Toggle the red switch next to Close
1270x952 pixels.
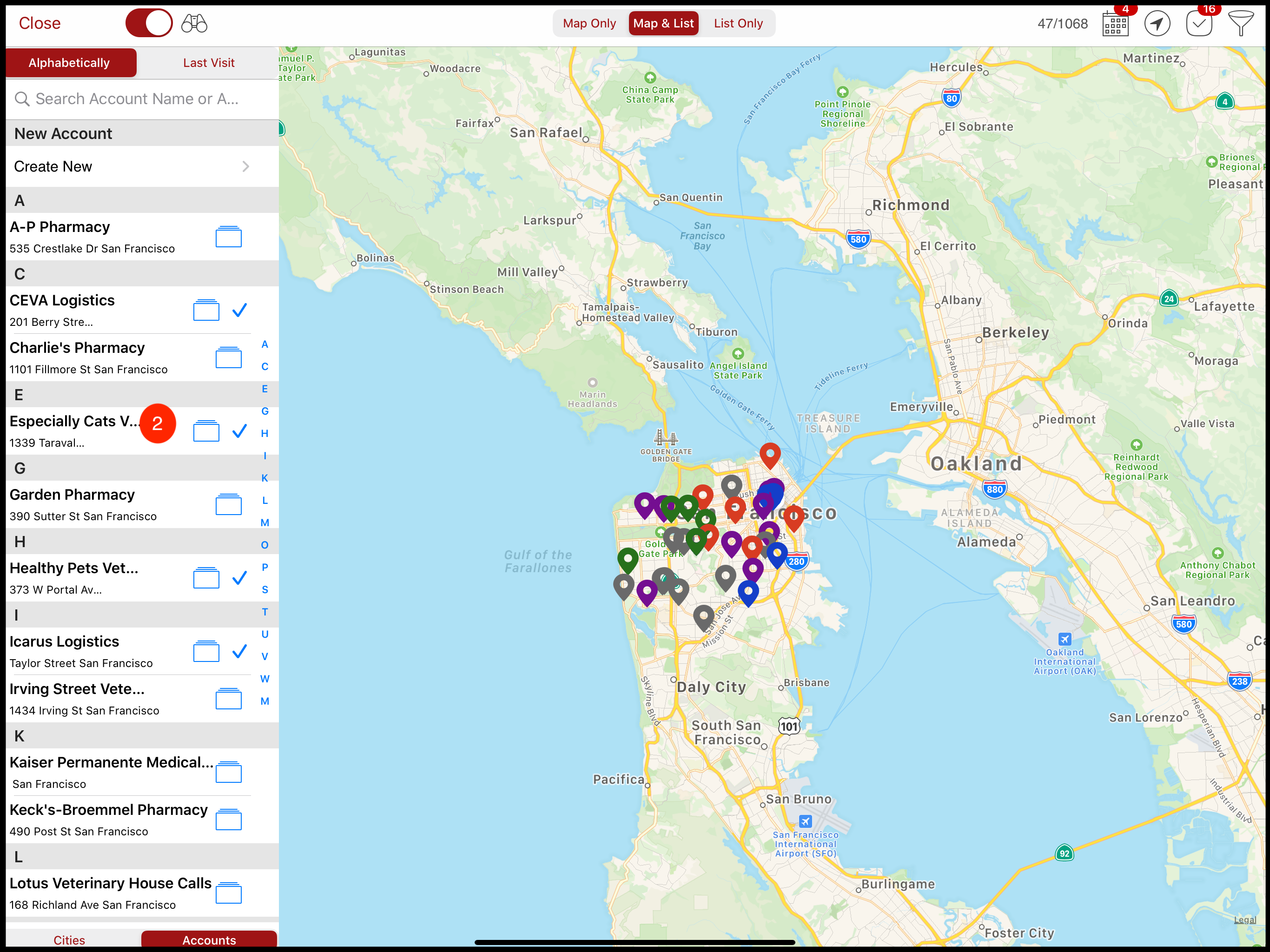click(x=149, y=24)
